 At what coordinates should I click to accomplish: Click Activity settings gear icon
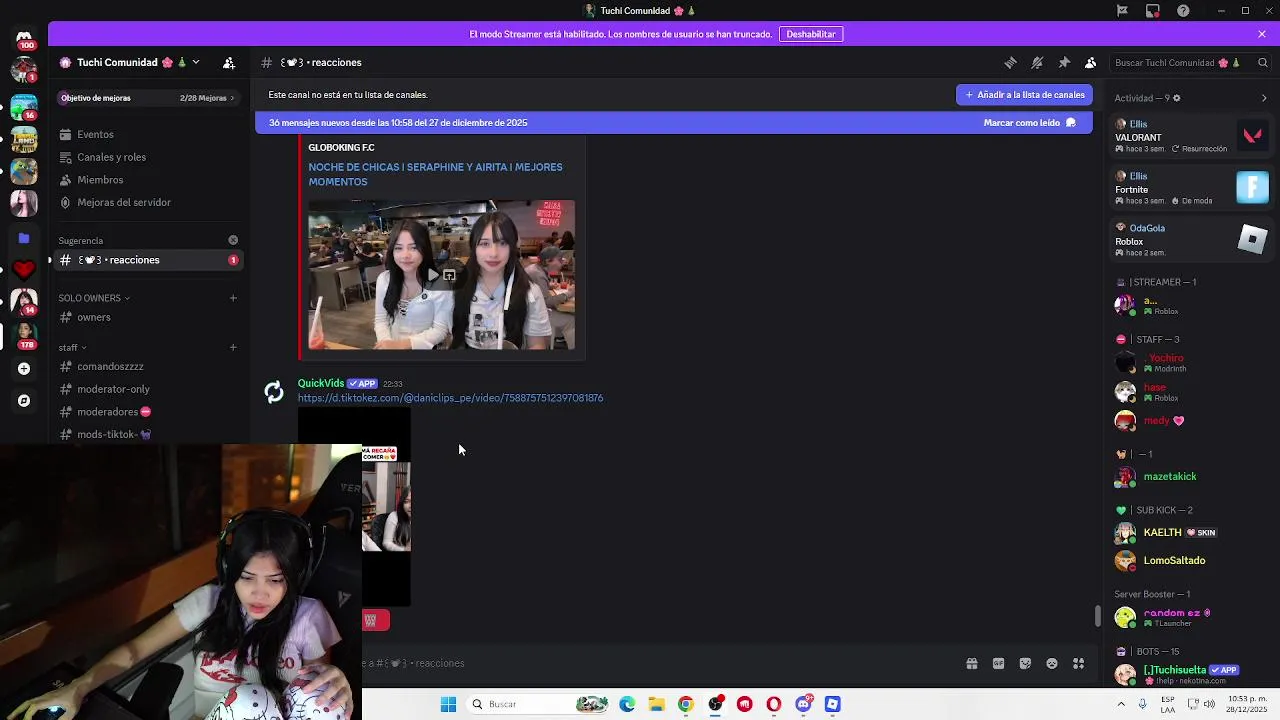pyautogui.click(x=1176, y=98)
